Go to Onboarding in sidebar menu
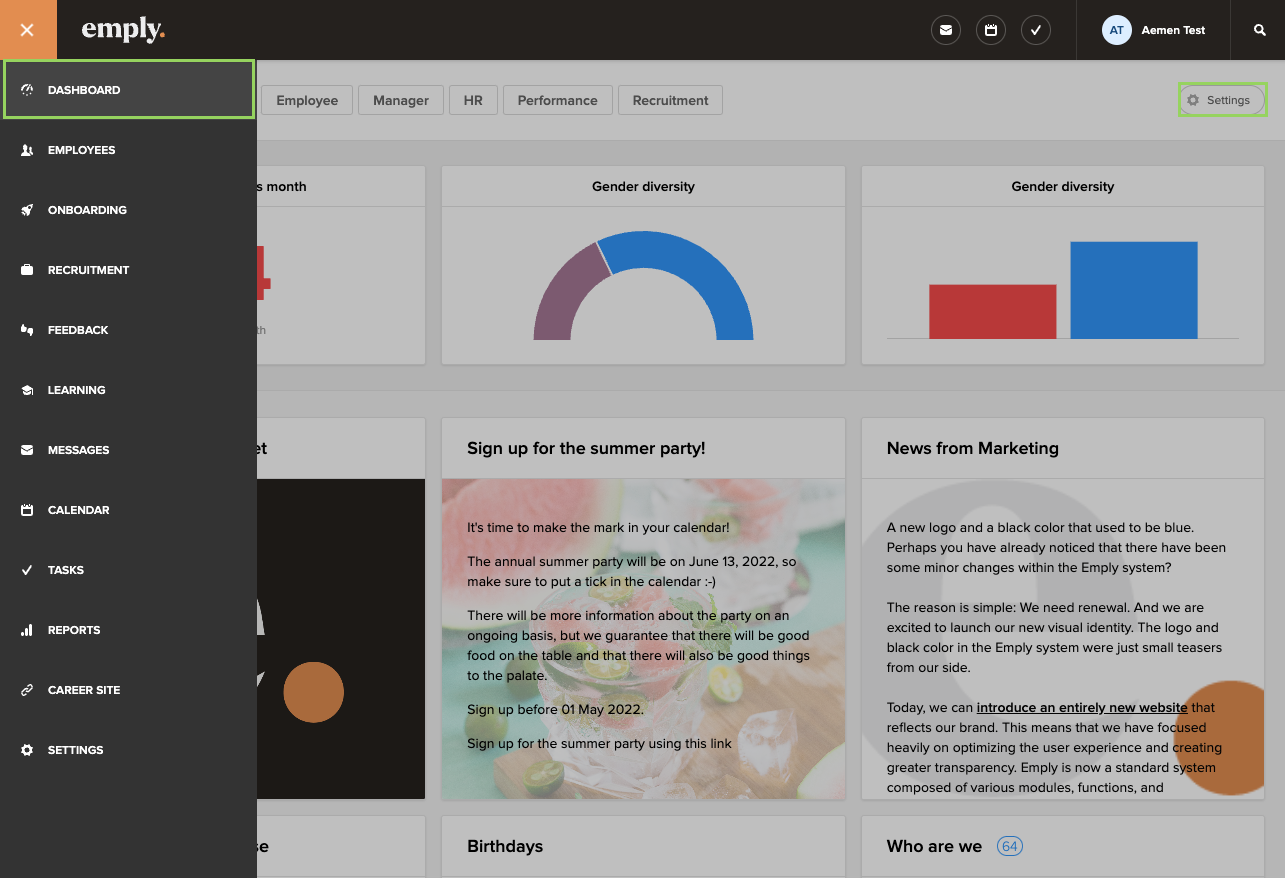Viewport: 1285px width, 878px height. coord(87,210)
